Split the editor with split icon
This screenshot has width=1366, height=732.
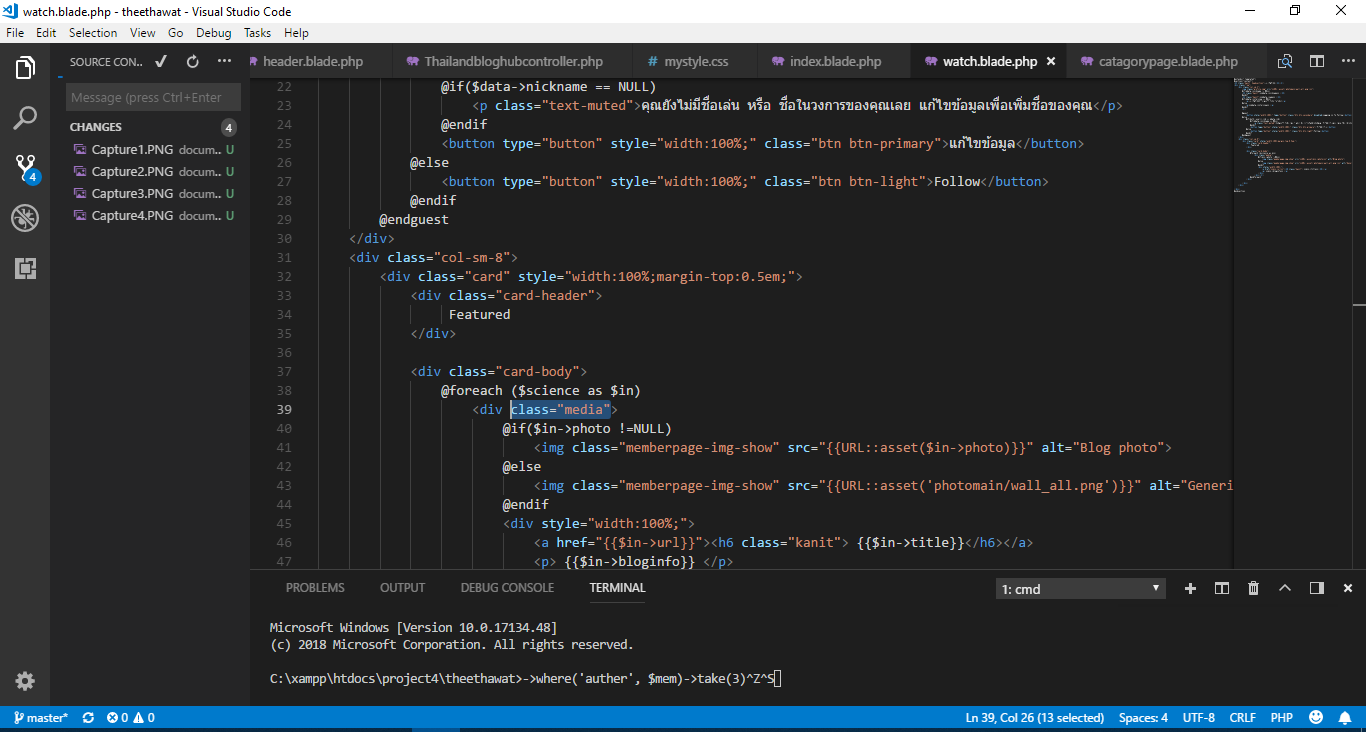pyautogui.click(x=1316, y=61)
